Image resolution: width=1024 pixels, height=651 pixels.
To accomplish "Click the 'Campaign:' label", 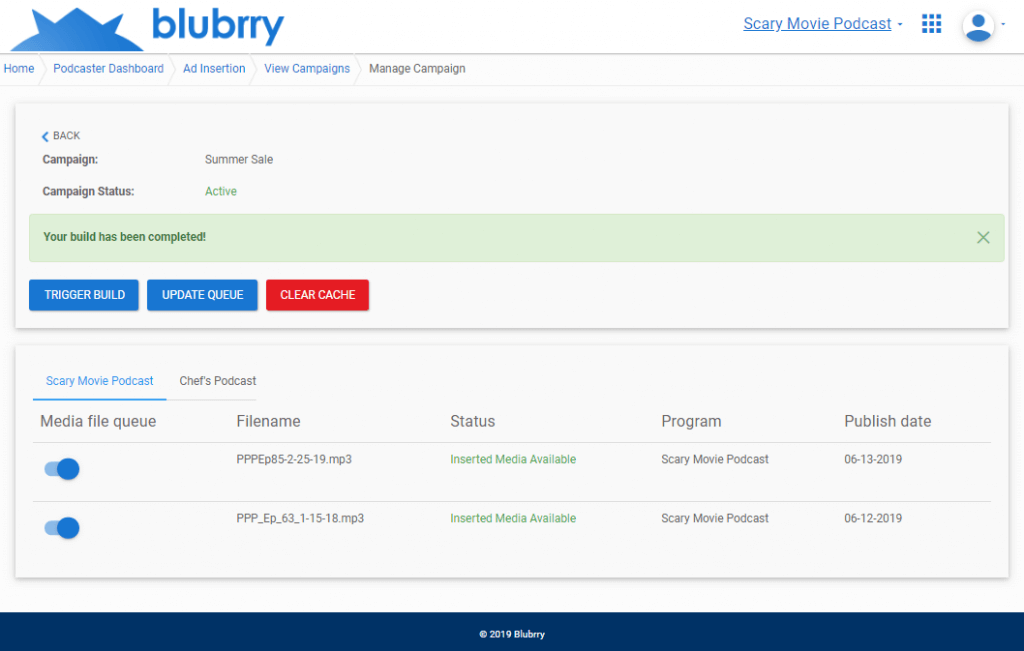I will (x=70, y=159).
